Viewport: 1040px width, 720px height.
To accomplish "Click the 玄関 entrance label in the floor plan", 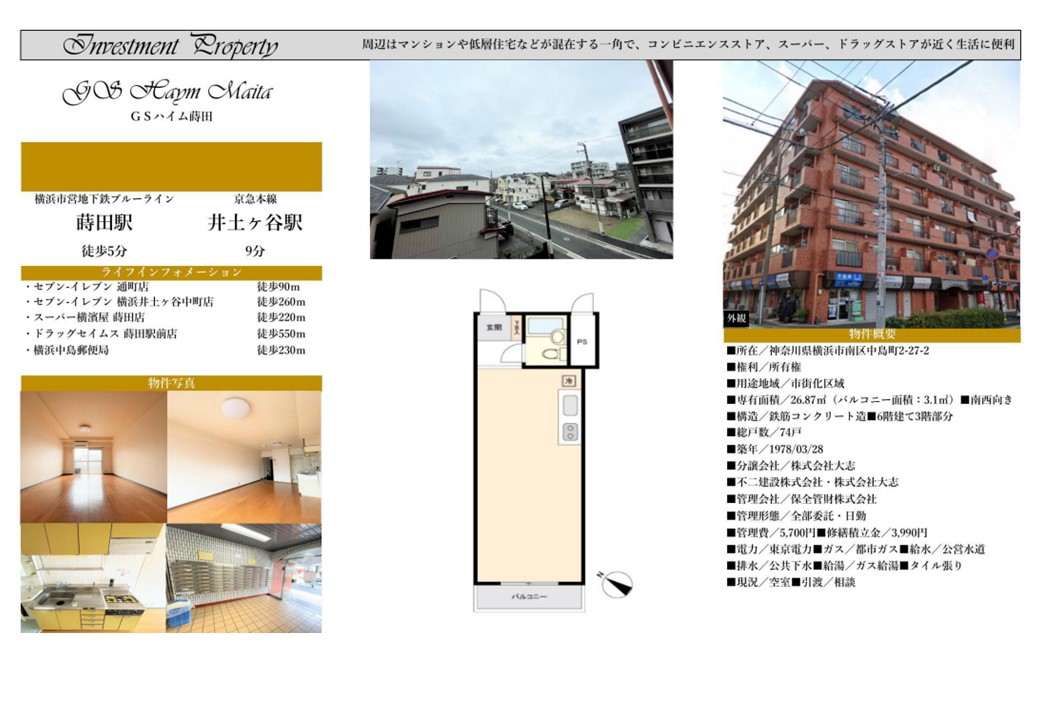I will point(494,327).
